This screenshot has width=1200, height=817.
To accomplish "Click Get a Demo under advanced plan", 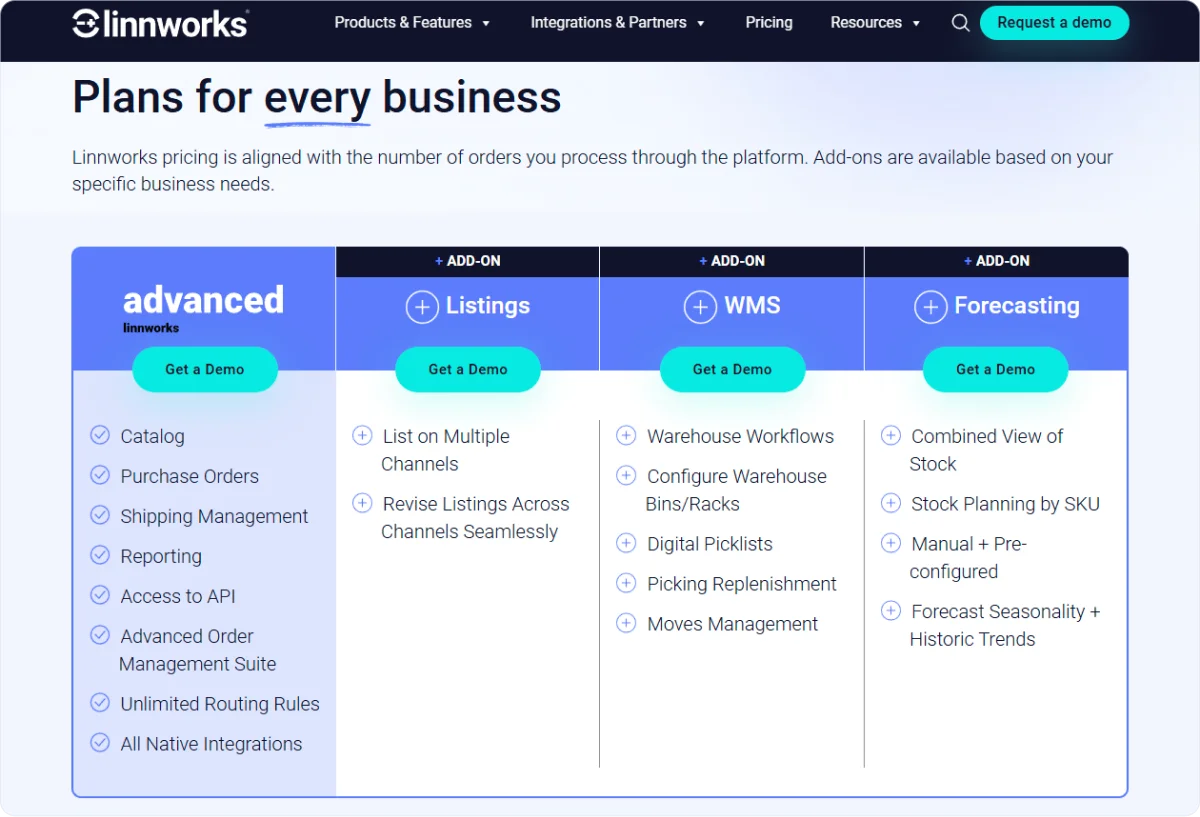I will pos(205,369).
